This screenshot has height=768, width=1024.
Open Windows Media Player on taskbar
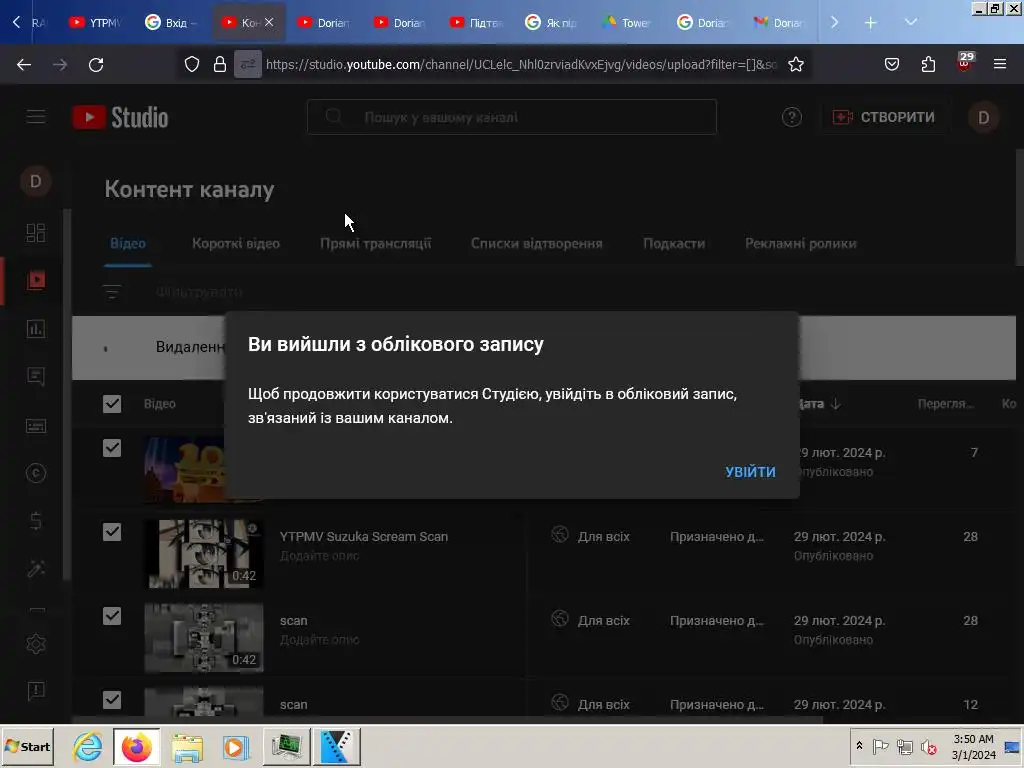point(236,746)
